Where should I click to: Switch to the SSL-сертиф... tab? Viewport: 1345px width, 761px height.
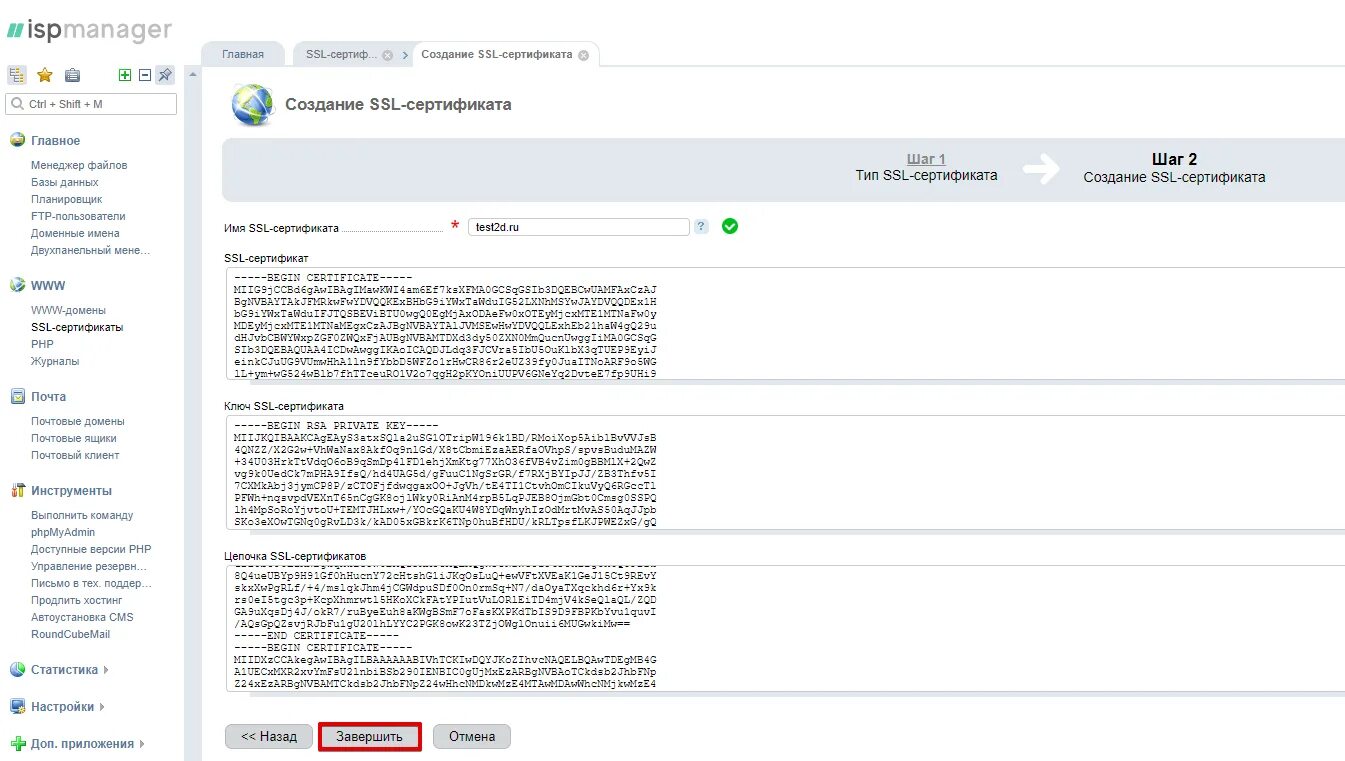pyautogui.click(x=341, y=55)
